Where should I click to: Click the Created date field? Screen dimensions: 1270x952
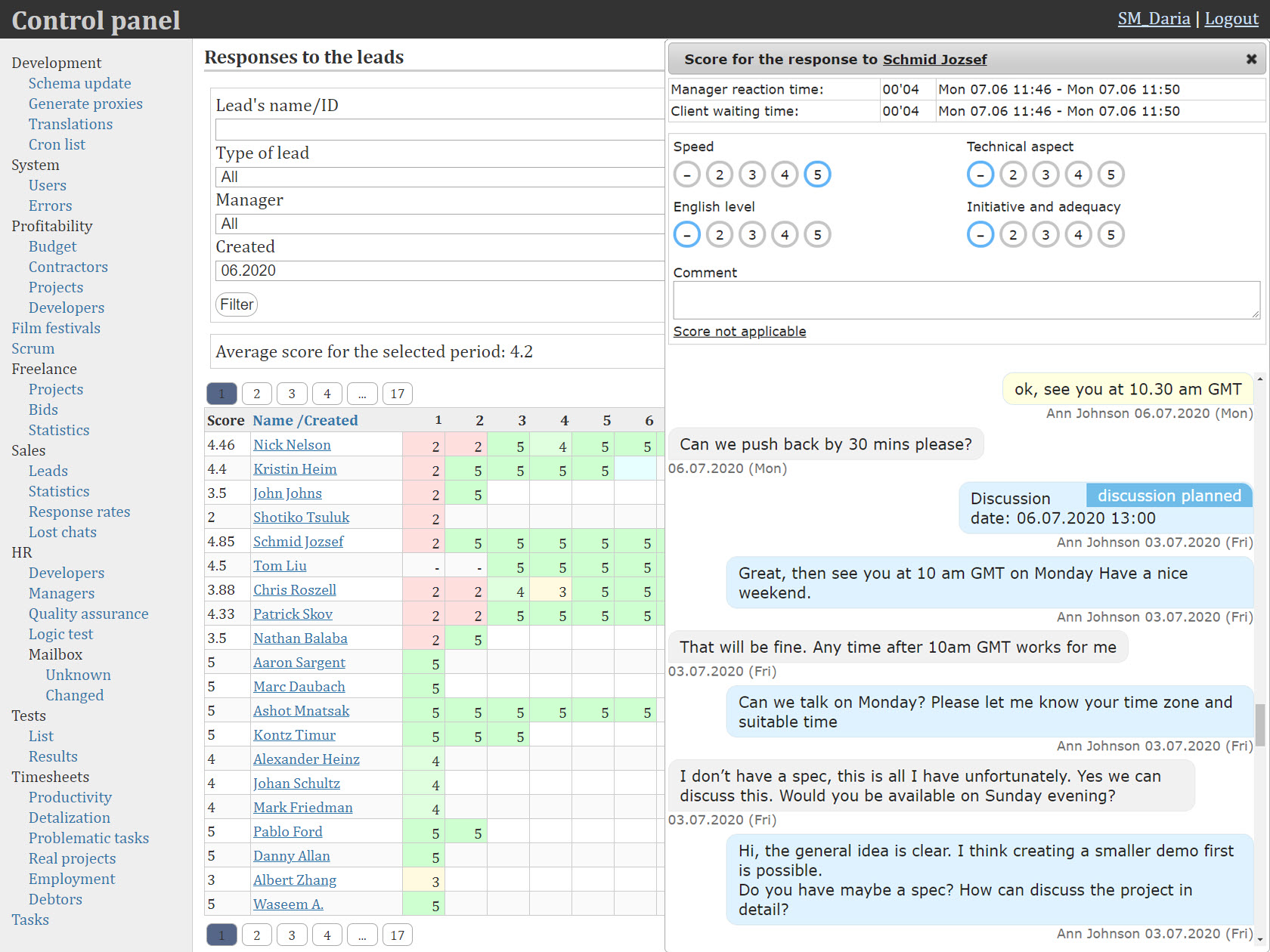point(438,270)
